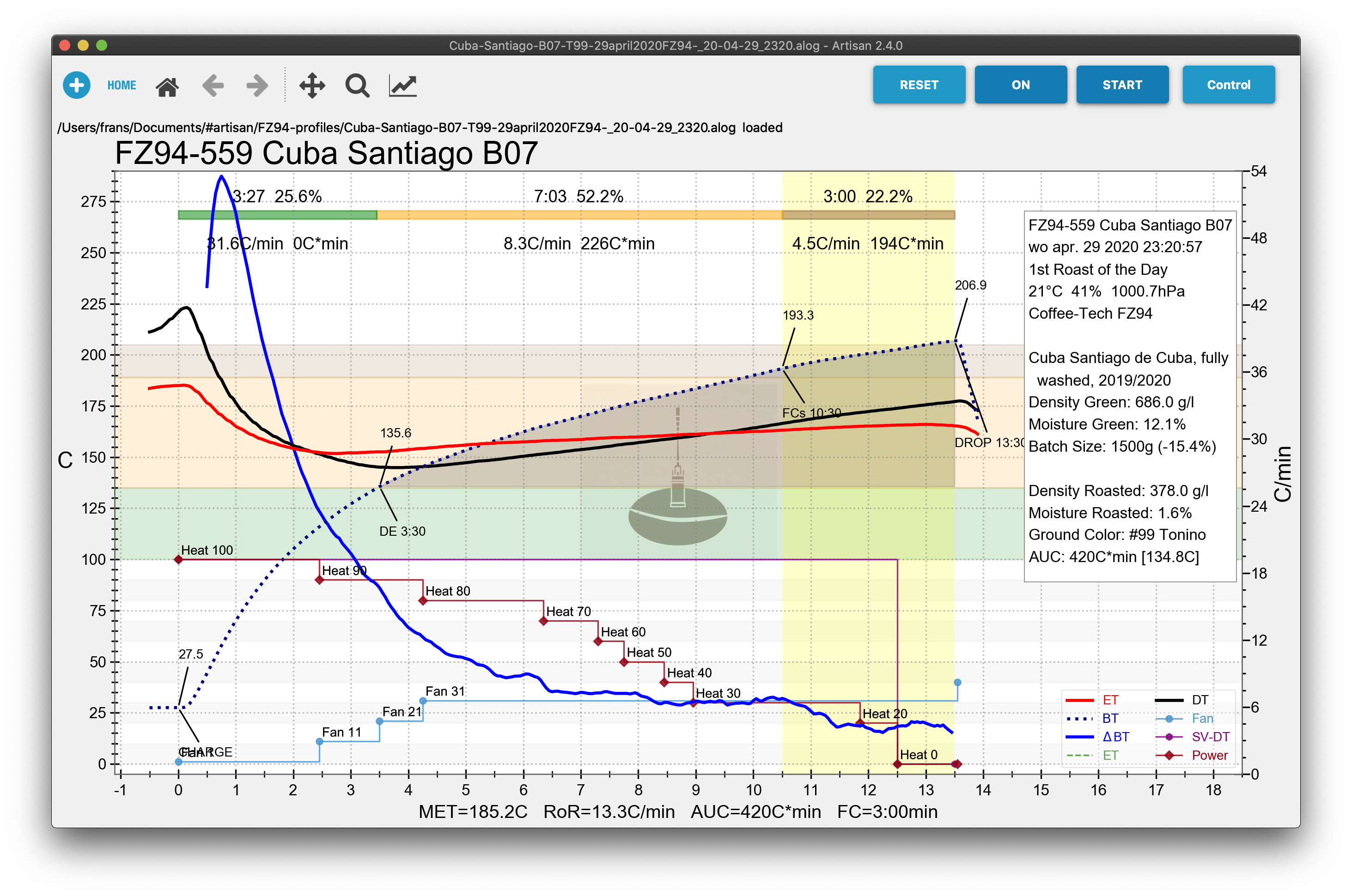Click the HOME text label
This screenshot has width=1352, height=896.
(122, 85)
